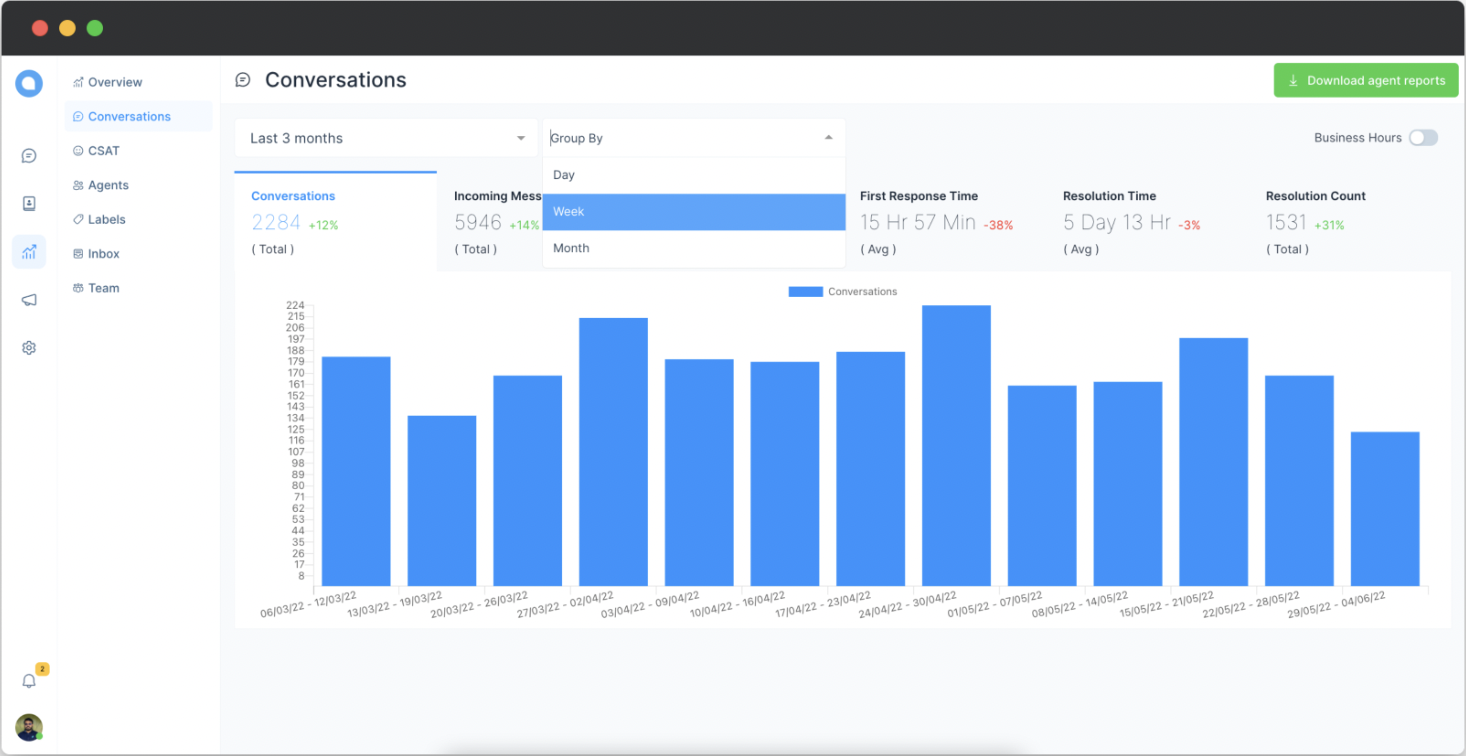Select Conversations in reports menu
The width and height of the screenshot is (1466, 756).
pyautogui.click(x=138, y=116)
